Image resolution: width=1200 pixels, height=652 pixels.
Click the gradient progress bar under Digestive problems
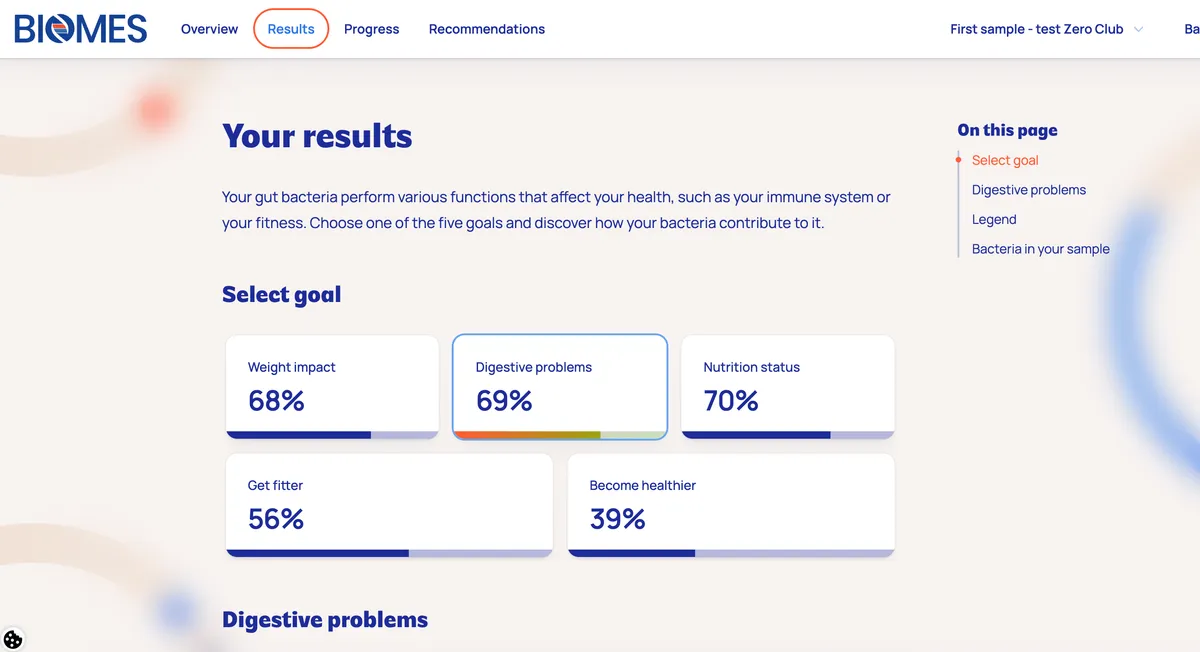click(x=559, y=434)
